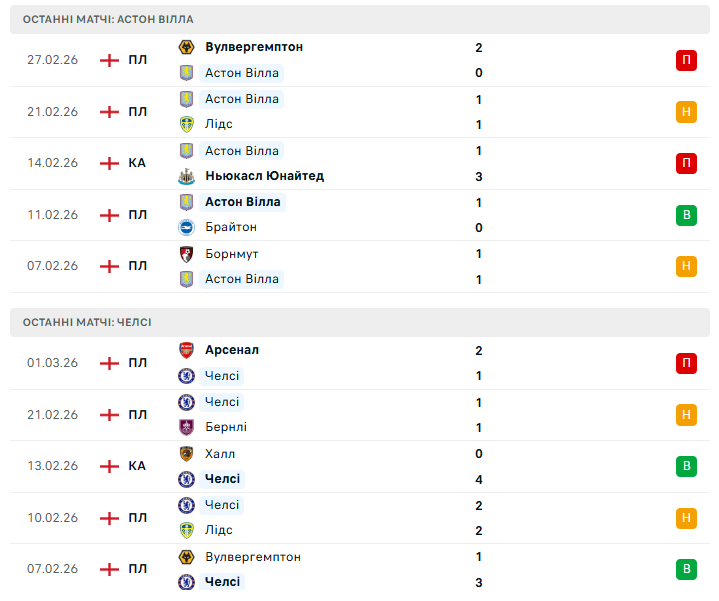Click the England flag in the 14.02.26 row
Viewport: 719px width, 601px height.
coord(109,163)
